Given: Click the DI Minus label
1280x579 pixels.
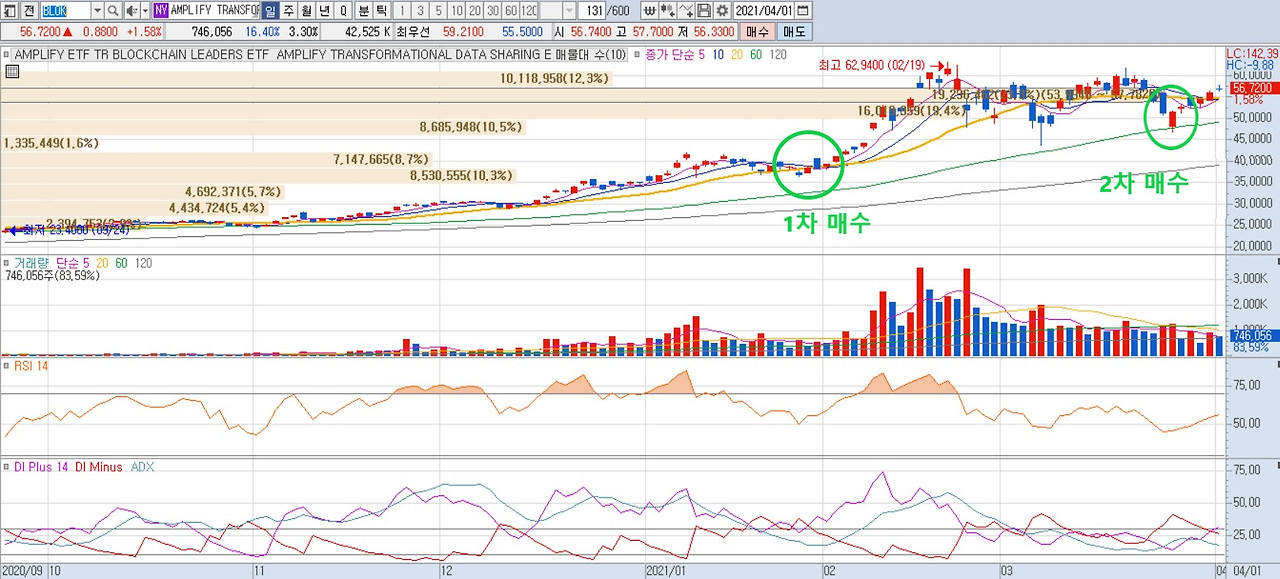Looking at the screenshot, I should point(99,467).
